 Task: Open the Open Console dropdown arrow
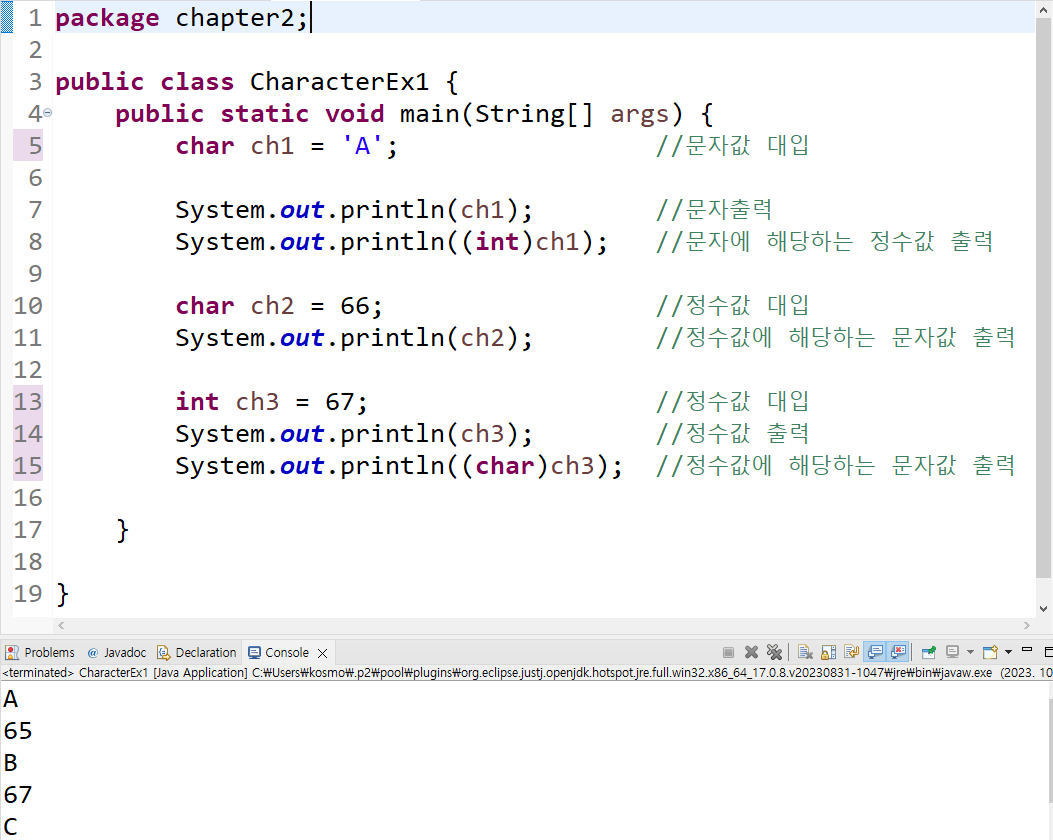click(x=1008, y=652)
